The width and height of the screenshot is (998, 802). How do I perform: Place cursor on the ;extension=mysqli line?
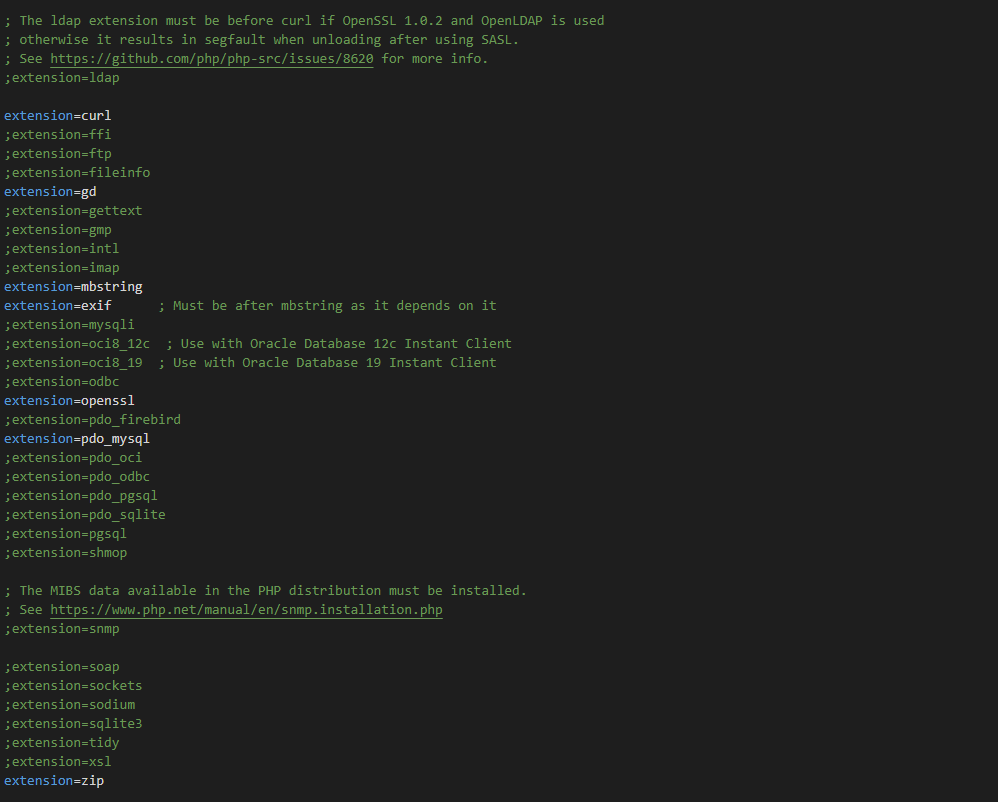click(69, 325)
